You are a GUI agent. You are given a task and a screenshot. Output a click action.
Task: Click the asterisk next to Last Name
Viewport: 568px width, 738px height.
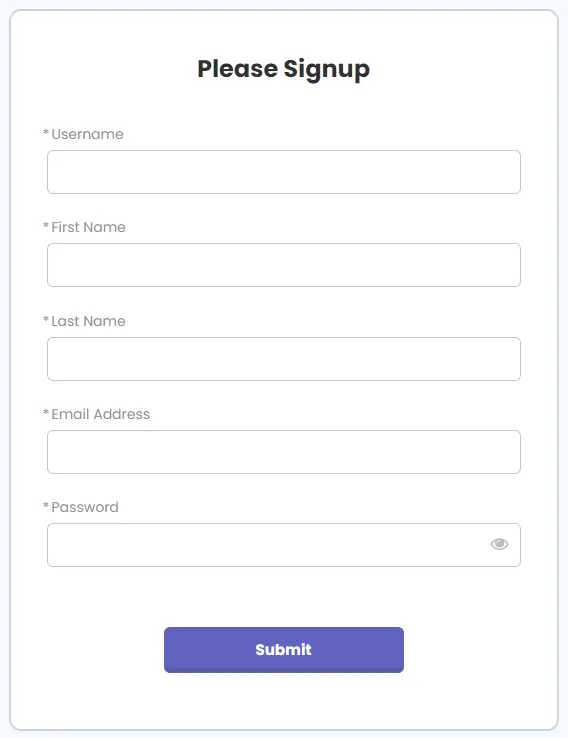click(46, 319)
